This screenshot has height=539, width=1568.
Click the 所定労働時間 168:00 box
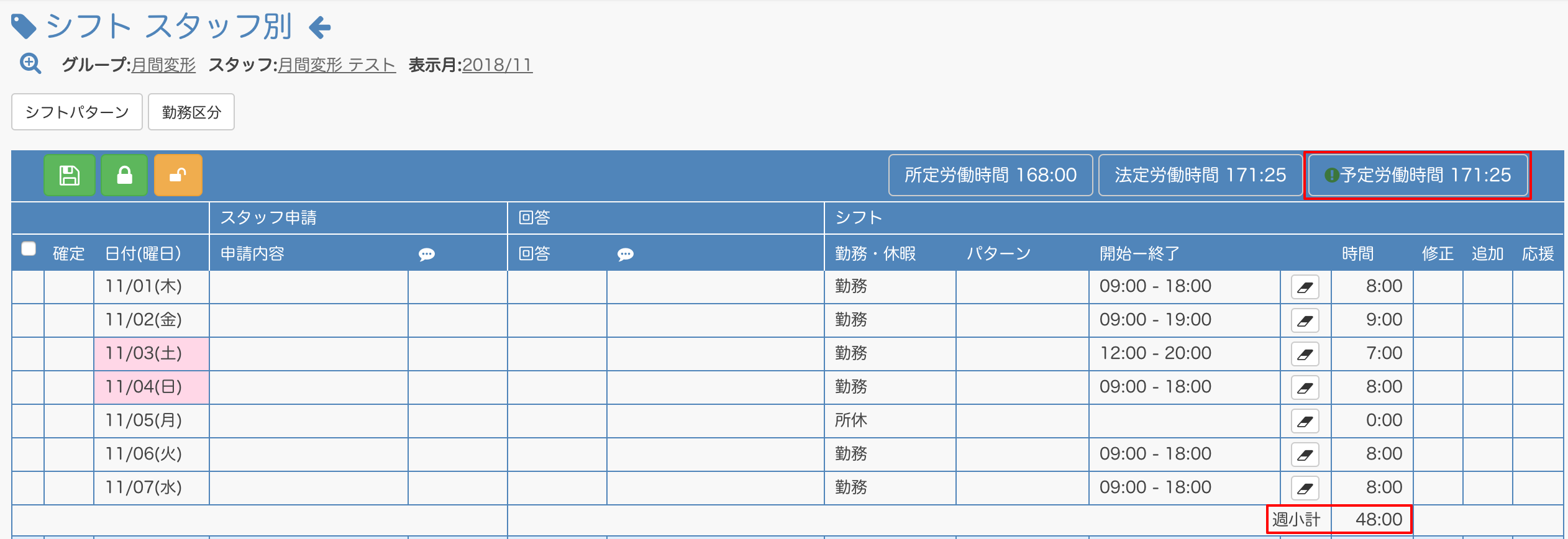tap(991, 175)
